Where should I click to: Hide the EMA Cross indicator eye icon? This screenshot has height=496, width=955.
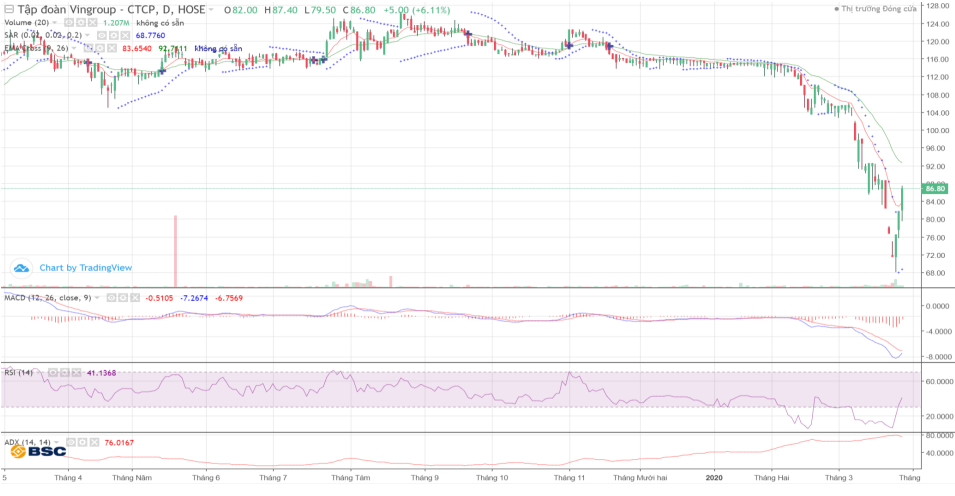(x=89, y=48)
